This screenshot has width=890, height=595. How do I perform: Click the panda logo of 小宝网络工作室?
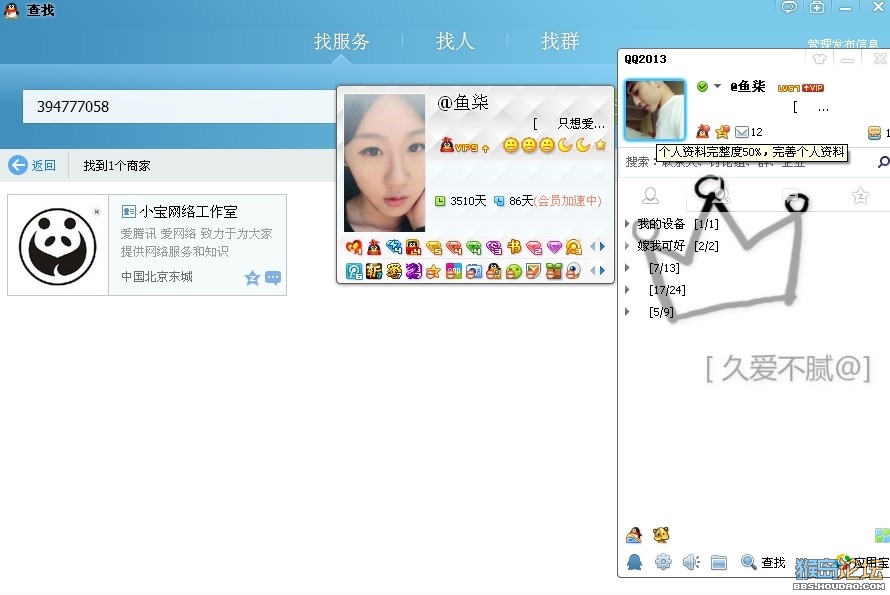58,245
